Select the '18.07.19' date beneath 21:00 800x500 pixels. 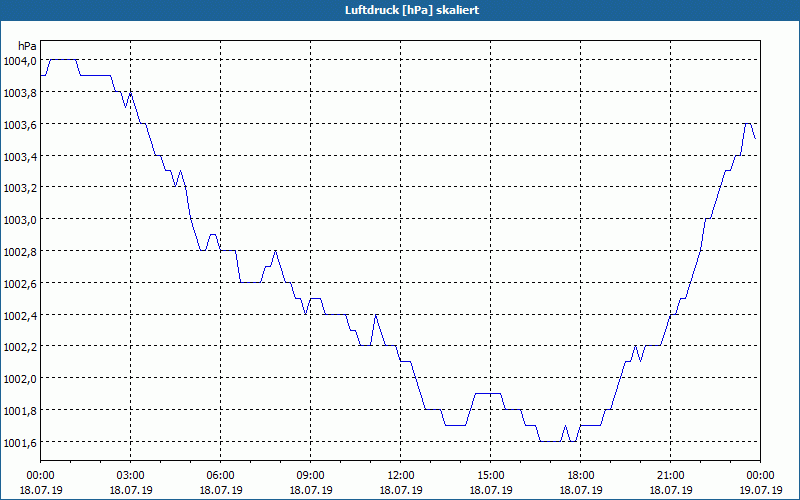pos(670,490)
